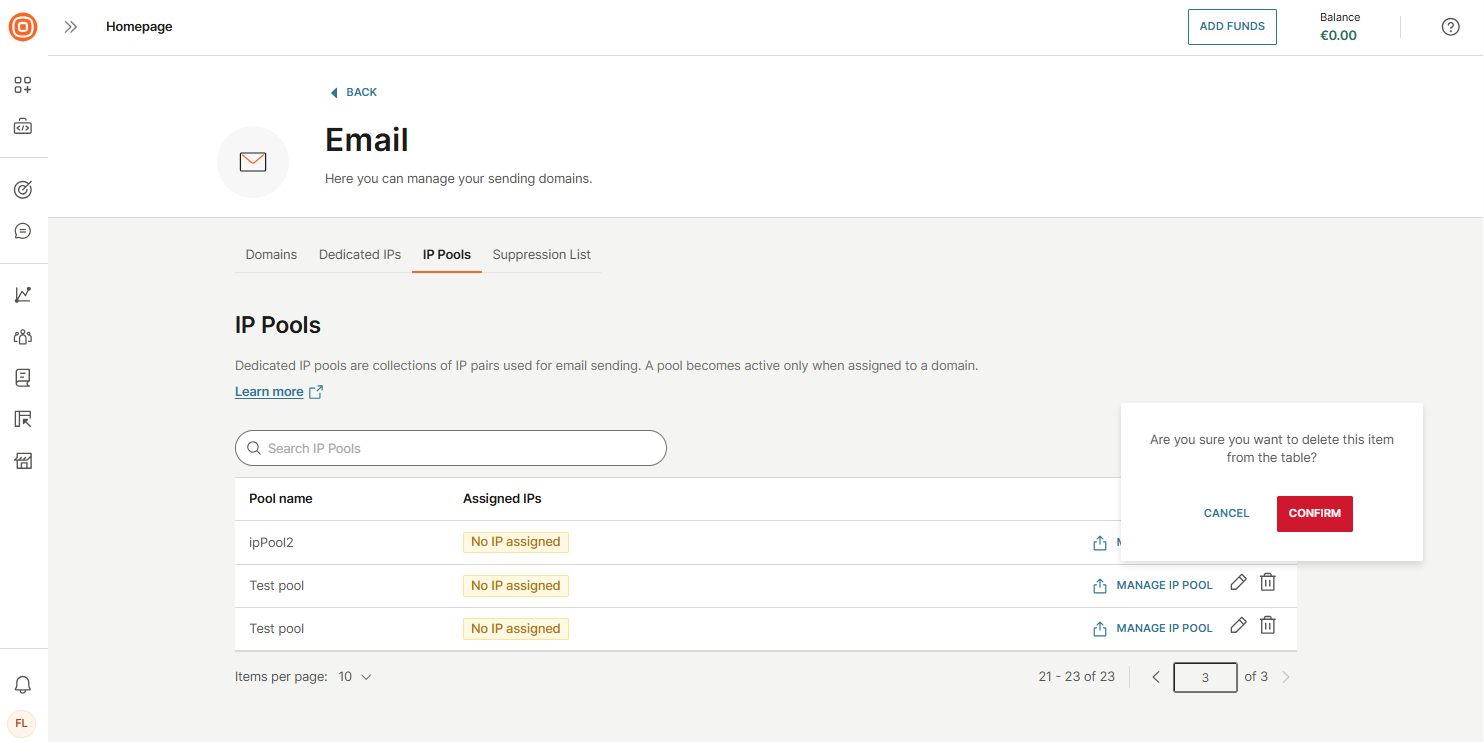Open the help question mark icon

click(x=1450, y=27)
